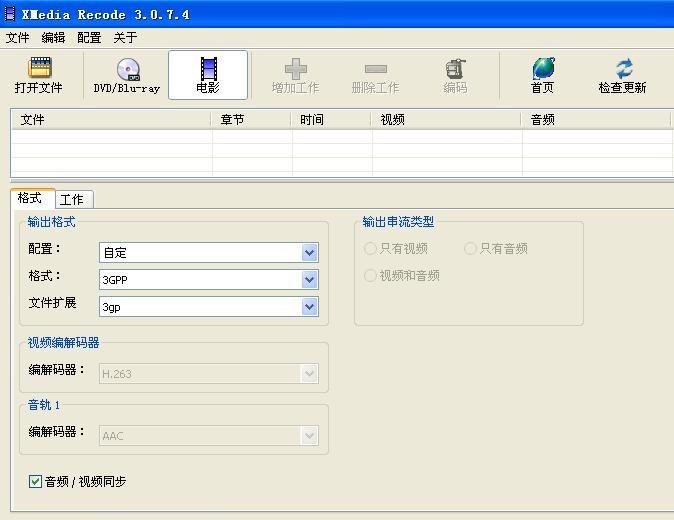Click the 打开文件 (Open File) icon
The image size is (674, 520).
tap(39, 69)
